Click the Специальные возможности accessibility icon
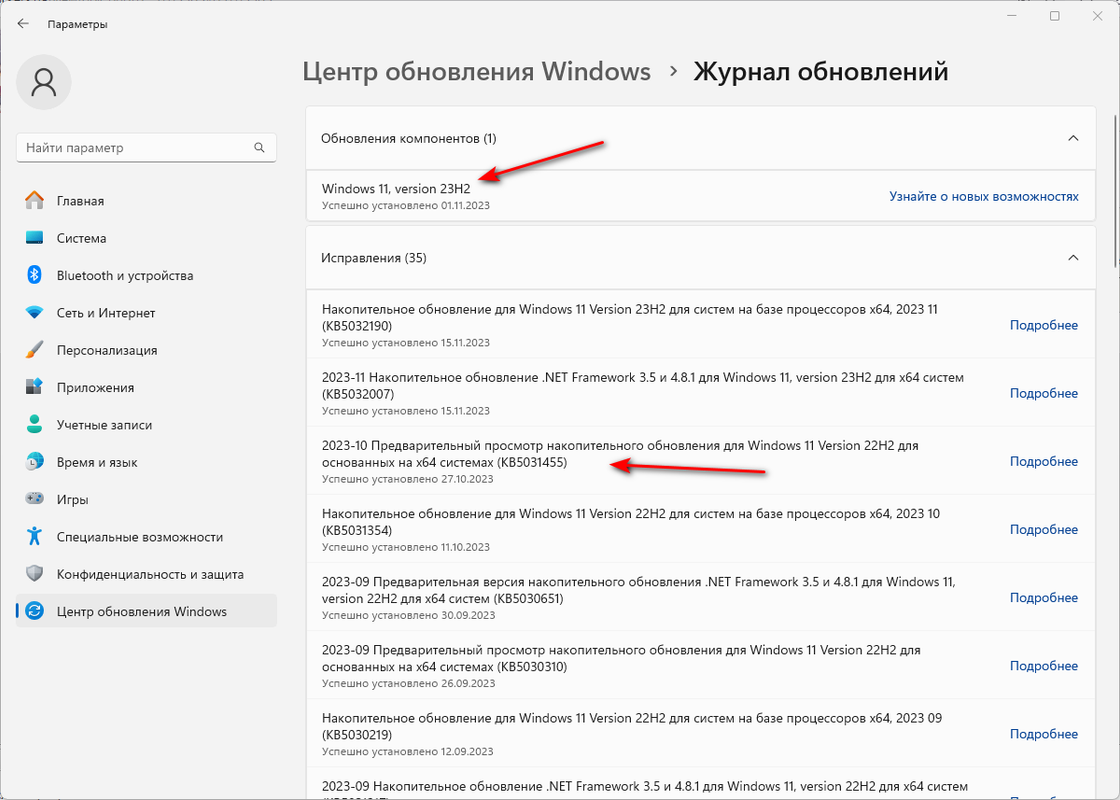This screenshot has width=1120, height=800. 34,536
